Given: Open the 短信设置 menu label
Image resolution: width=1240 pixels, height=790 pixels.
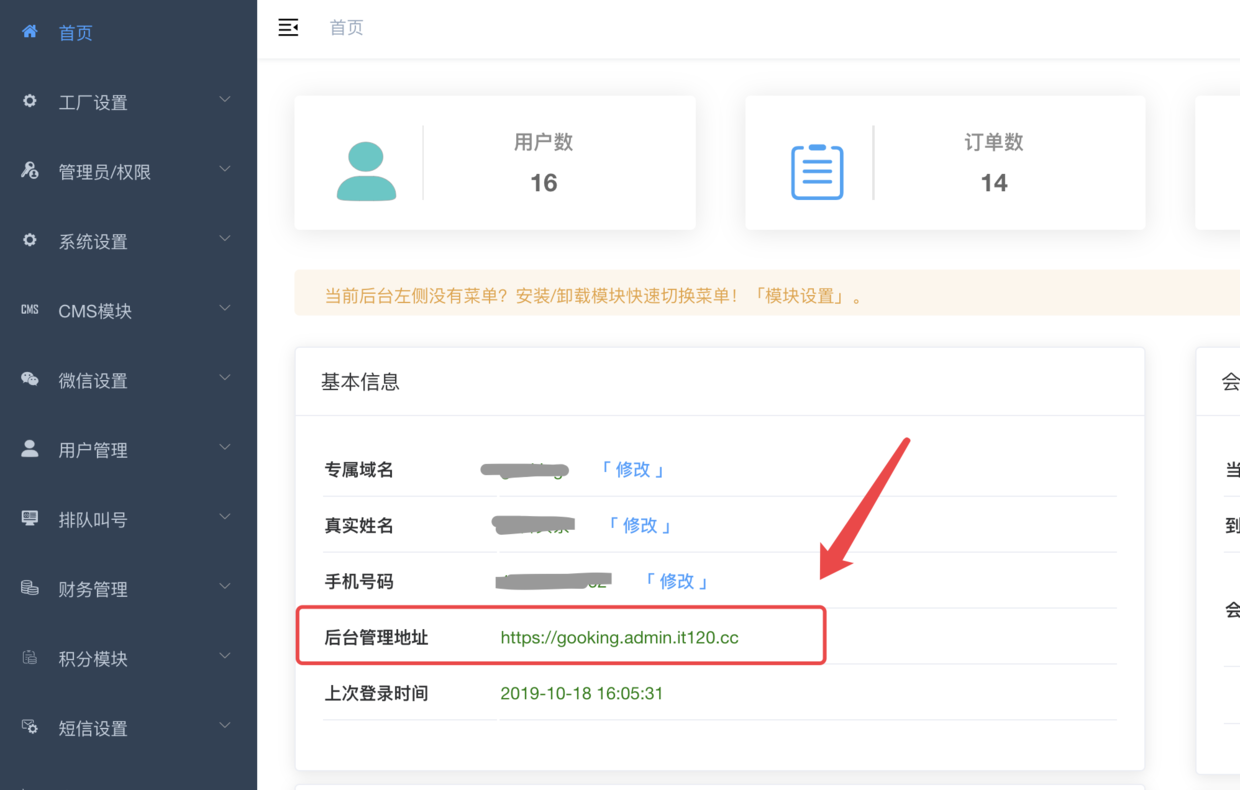Looking at the screenshot, I should 93,729.
